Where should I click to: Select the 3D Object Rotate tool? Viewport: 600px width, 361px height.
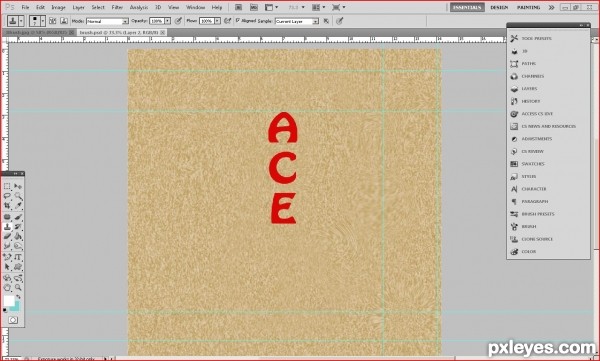click(7, 278)
